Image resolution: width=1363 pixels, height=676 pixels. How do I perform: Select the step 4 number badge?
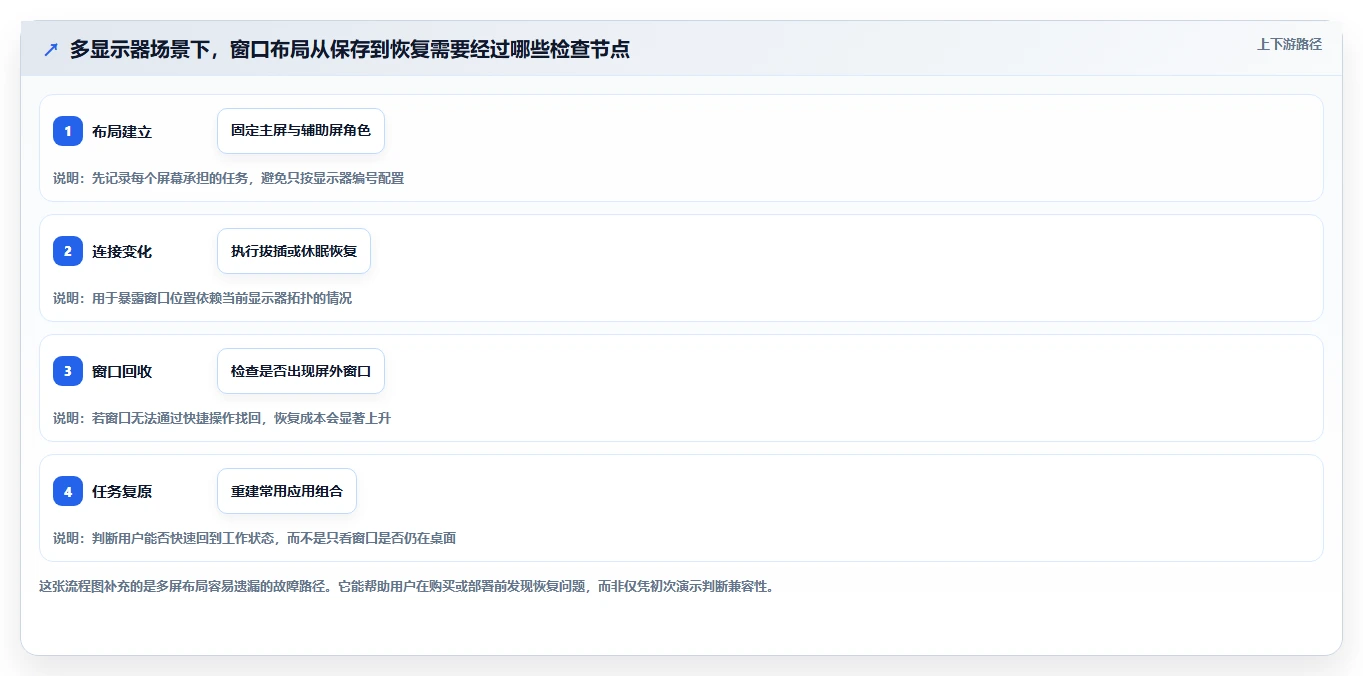coord(68,491)
